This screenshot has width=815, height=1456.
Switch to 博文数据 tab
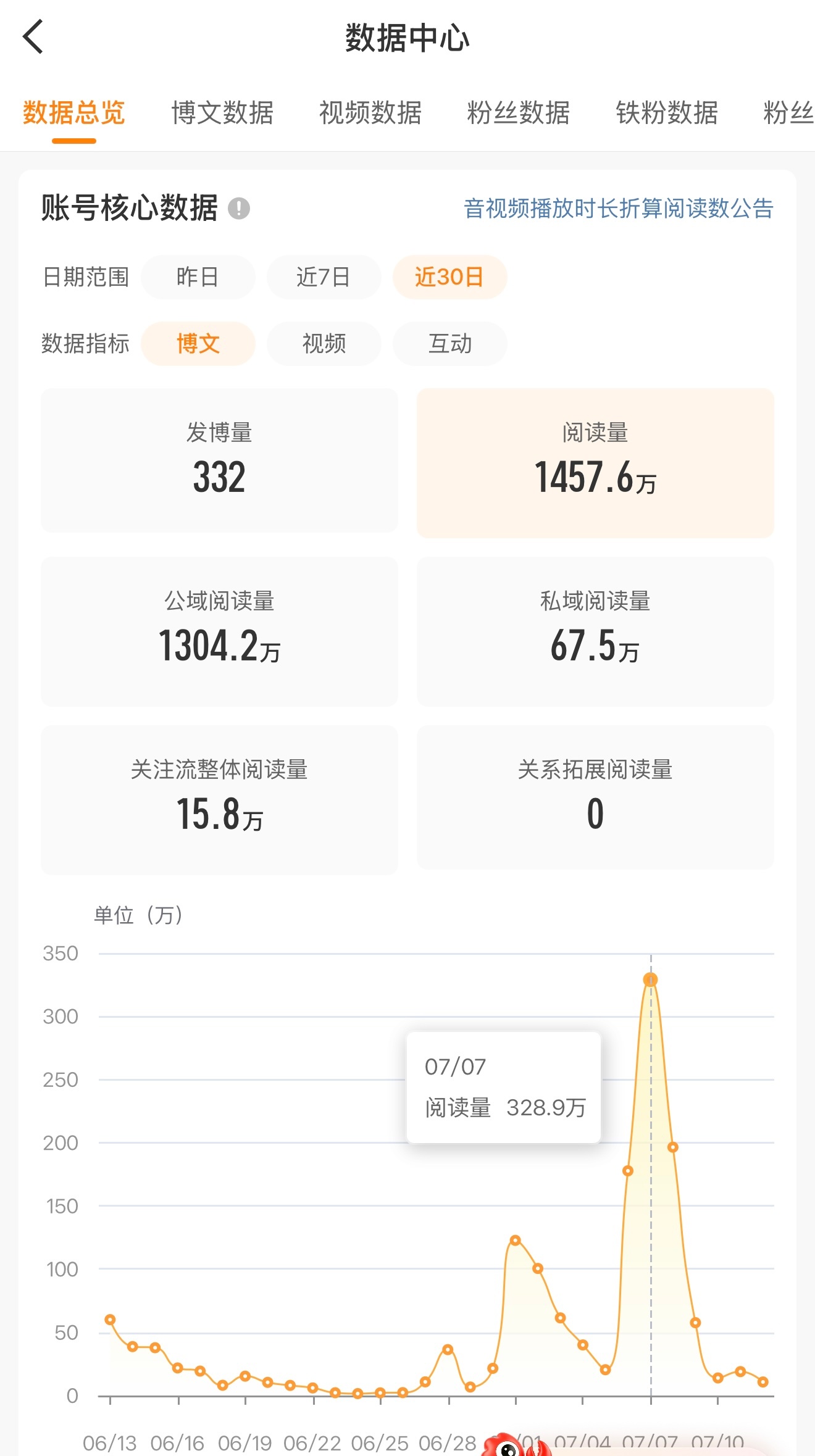(x=222, y=113)
